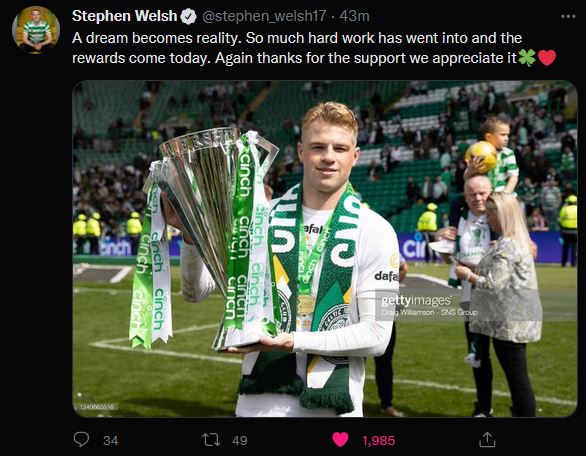Click the gettyimages watermark on photo
The width and height of the screenshot is (586, 456).
coord(416,301)
